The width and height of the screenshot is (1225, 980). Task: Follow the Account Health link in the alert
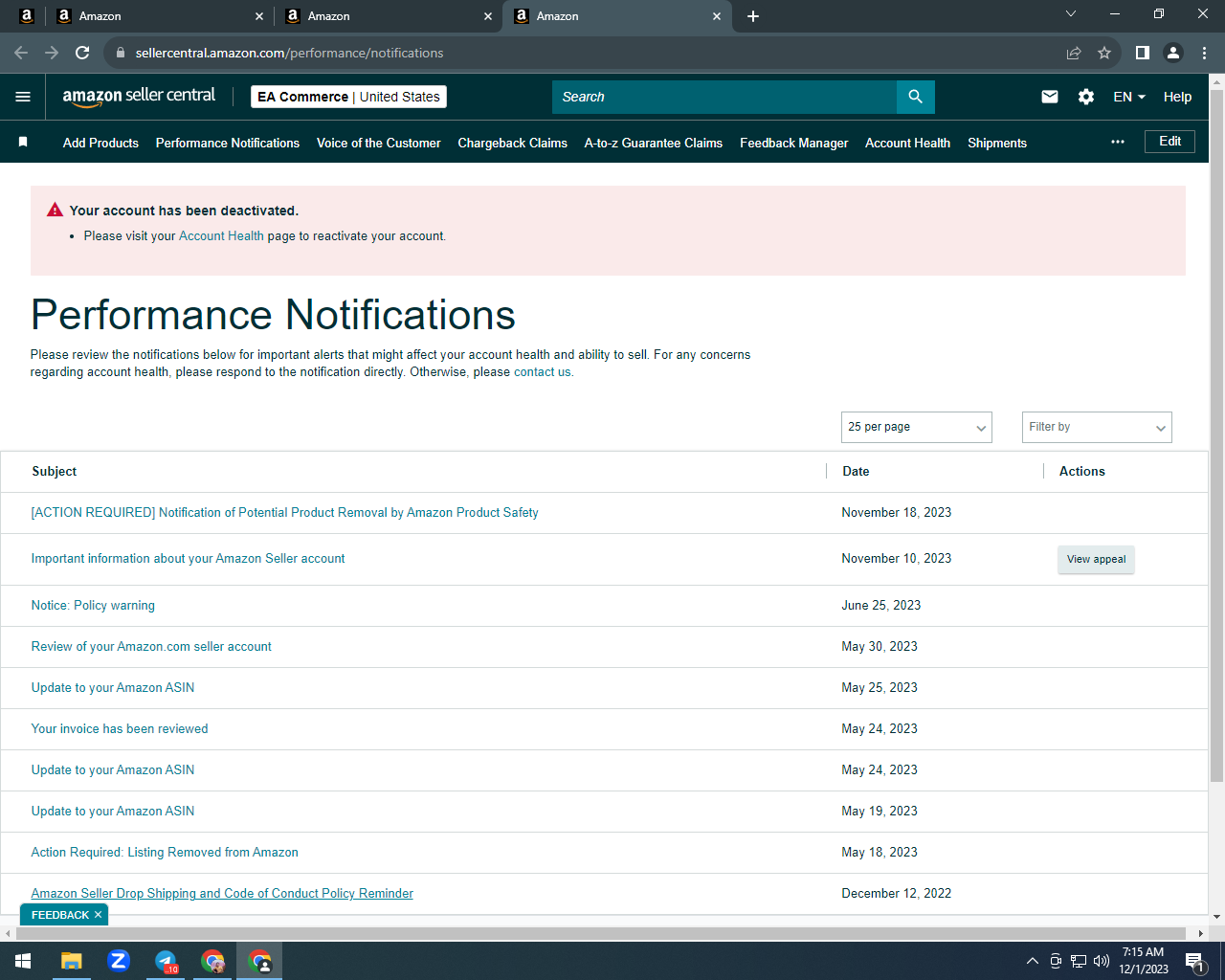click(x=221, y=235)
